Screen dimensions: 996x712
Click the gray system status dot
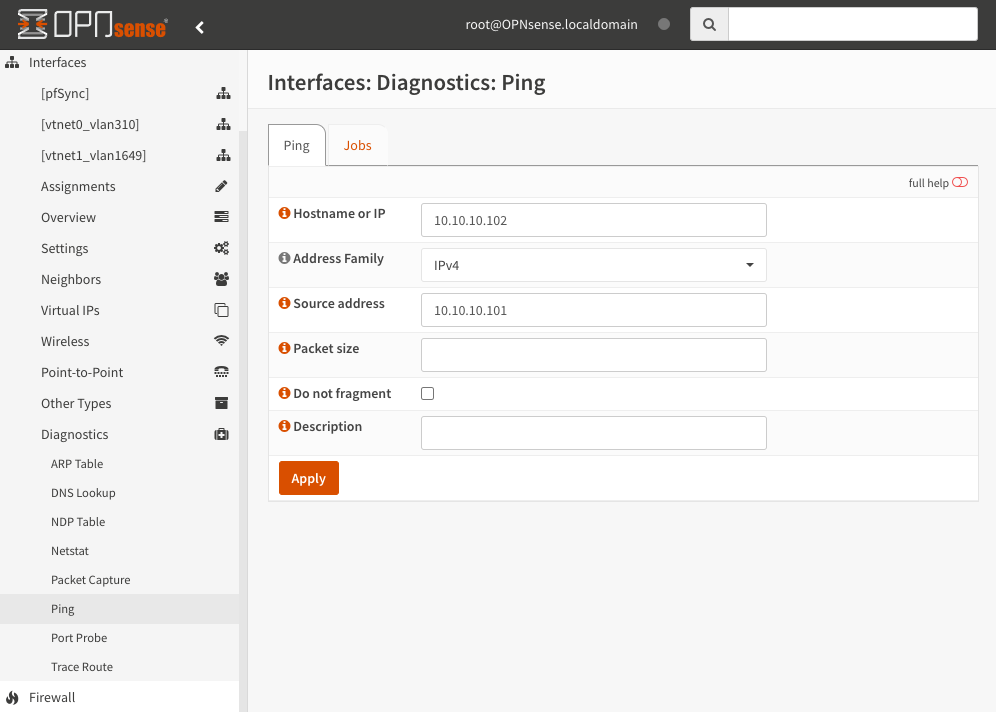pyautogui.click(x=664, y=24)
